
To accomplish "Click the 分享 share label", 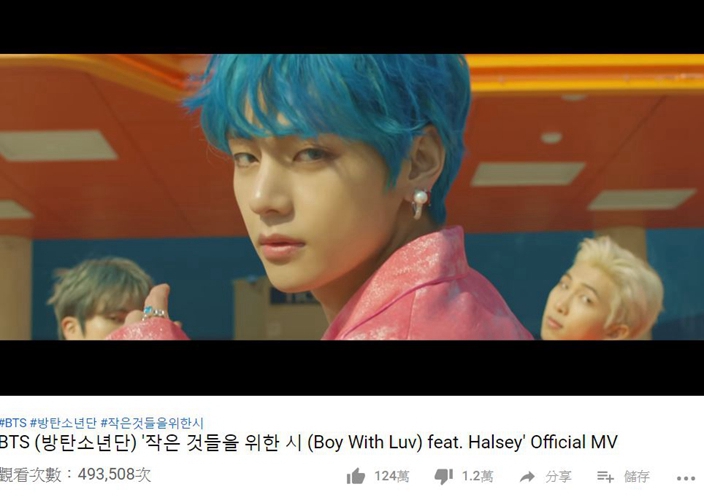I will click(558, 476).
